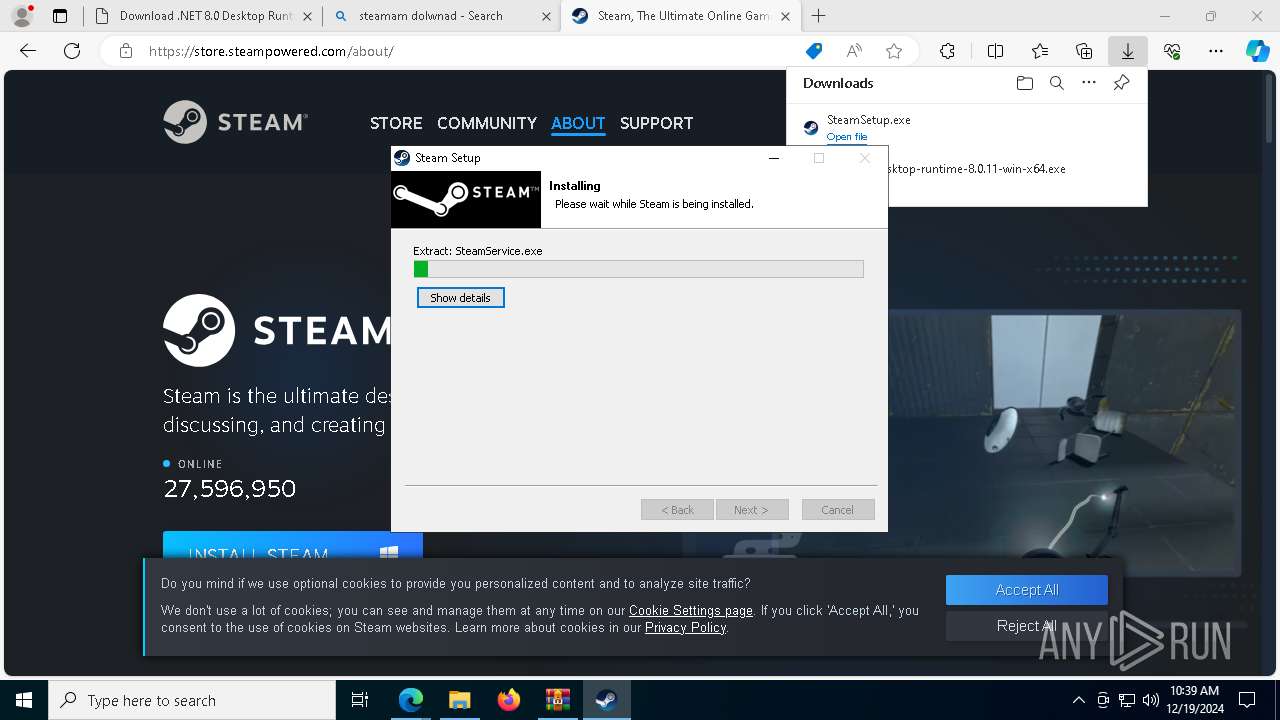Open Edge Settings and more menu
1280x720 pixels.
coord(1216,51)
